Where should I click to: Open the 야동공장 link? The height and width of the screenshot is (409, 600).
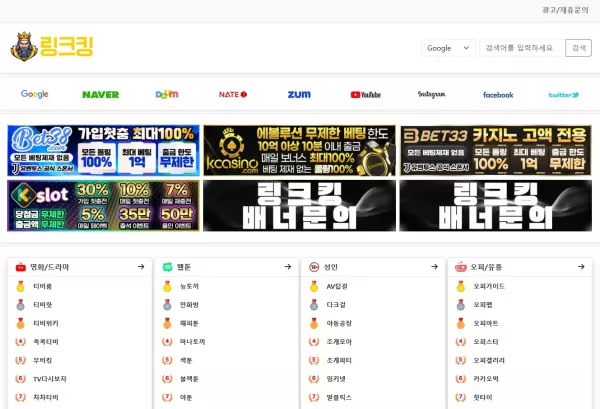coord(339,323)
